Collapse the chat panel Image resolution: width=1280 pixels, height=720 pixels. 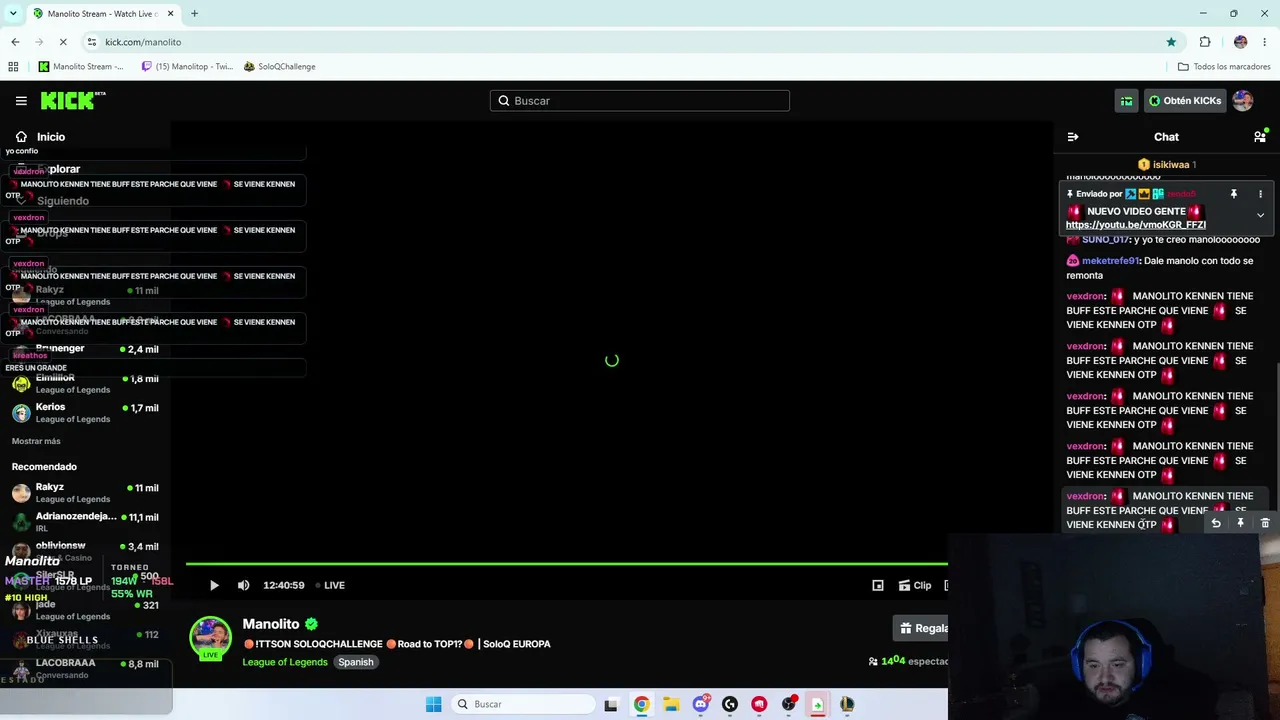coord(1073,137)
